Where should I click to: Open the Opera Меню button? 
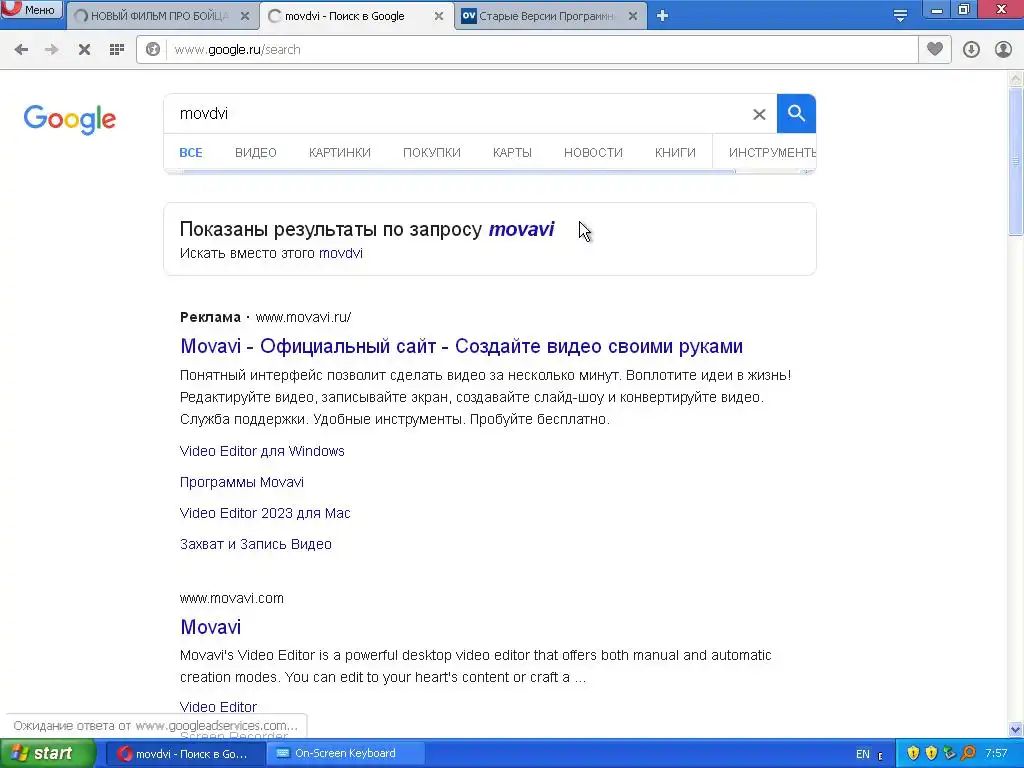pos(31,9)
